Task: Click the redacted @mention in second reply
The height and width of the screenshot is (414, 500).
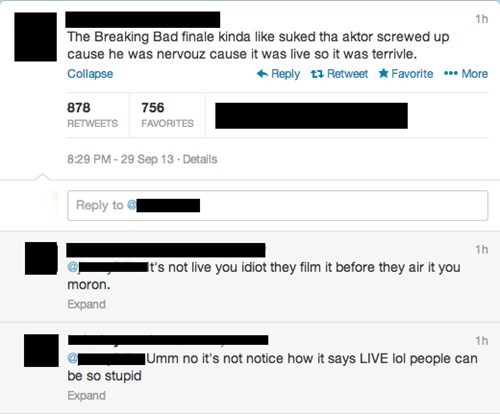Action: [106, 359]
